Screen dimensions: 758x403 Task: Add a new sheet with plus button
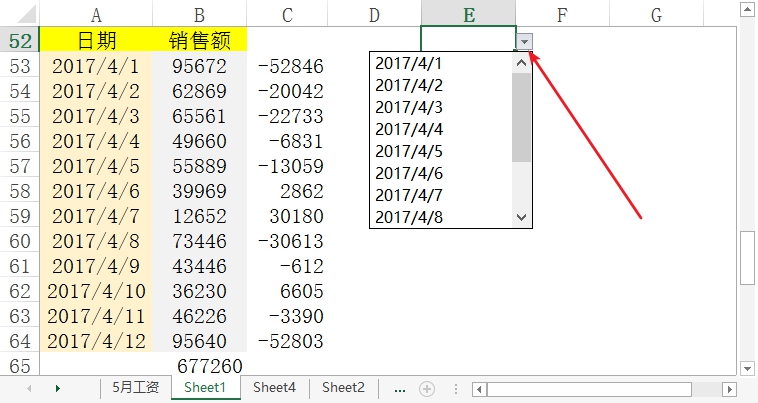427,389
